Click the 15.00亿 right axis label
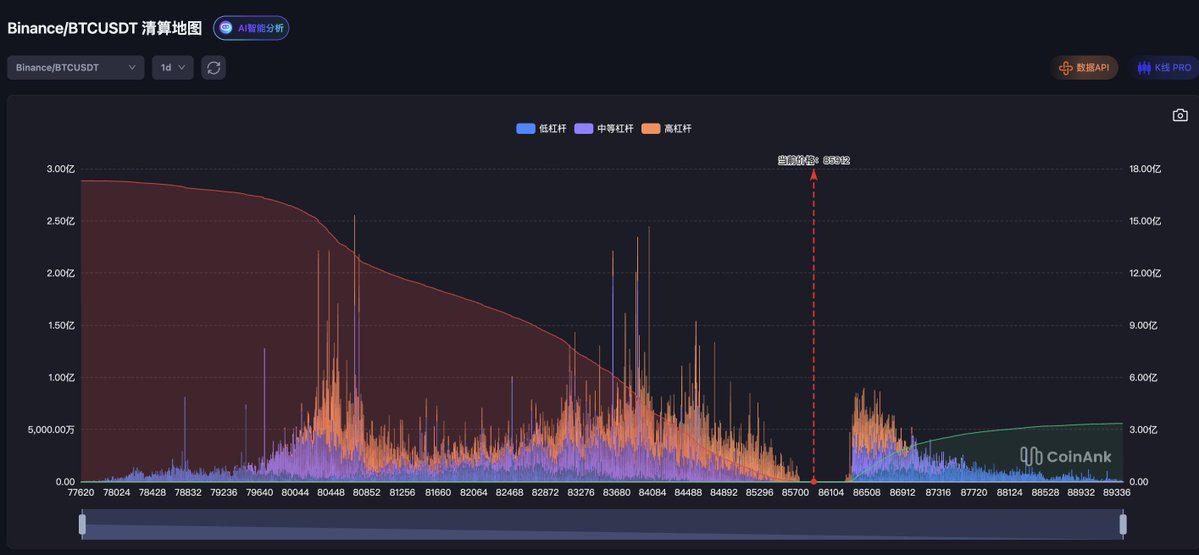 tap(1145, 221)
